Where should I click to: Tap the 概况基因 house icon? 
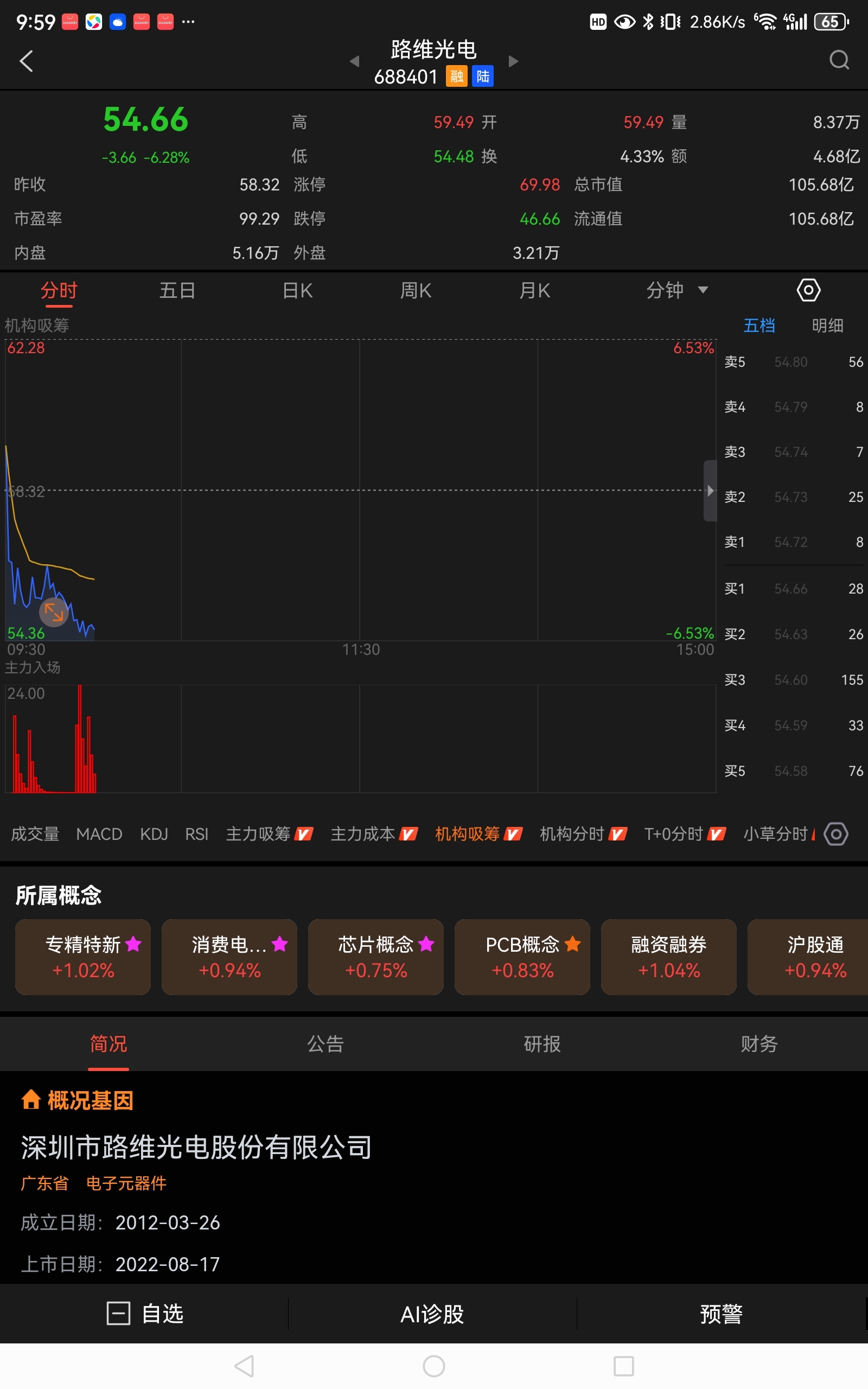[x=31, y=1100]
